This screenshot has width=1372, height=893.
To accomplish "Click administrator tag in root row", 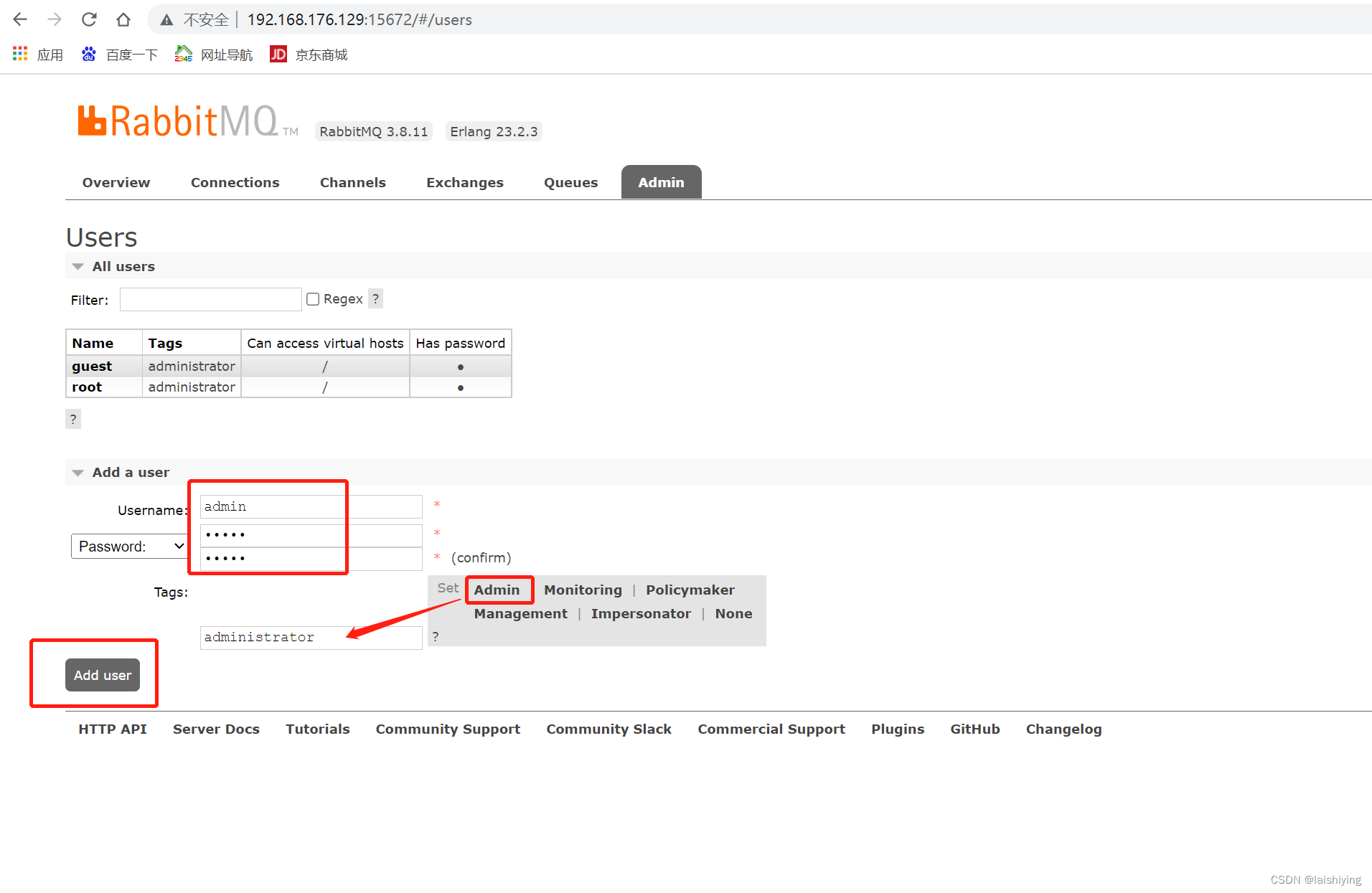I will coord(192,387).
